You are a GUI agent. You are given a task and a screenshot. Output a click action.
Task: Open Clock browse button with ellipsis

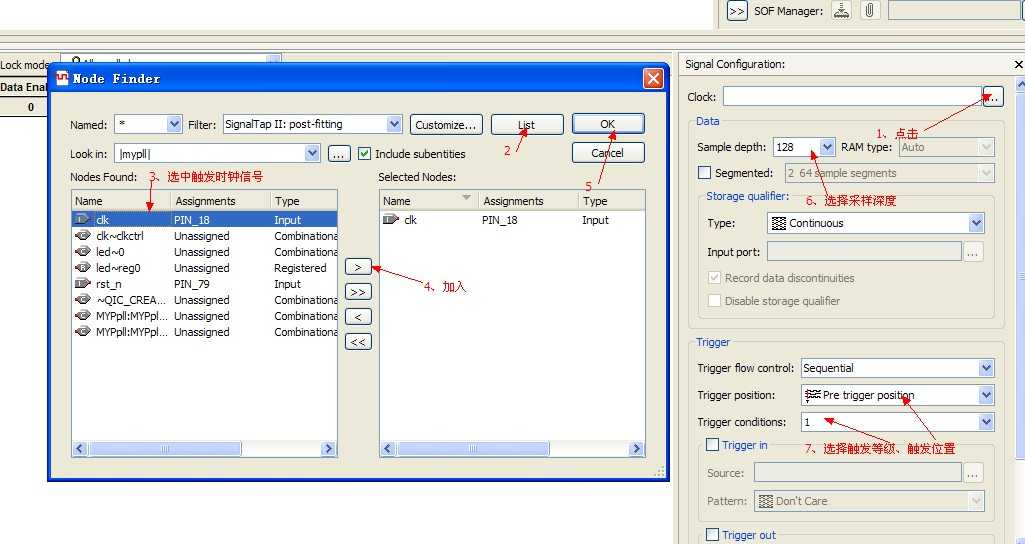click(993, 97)
